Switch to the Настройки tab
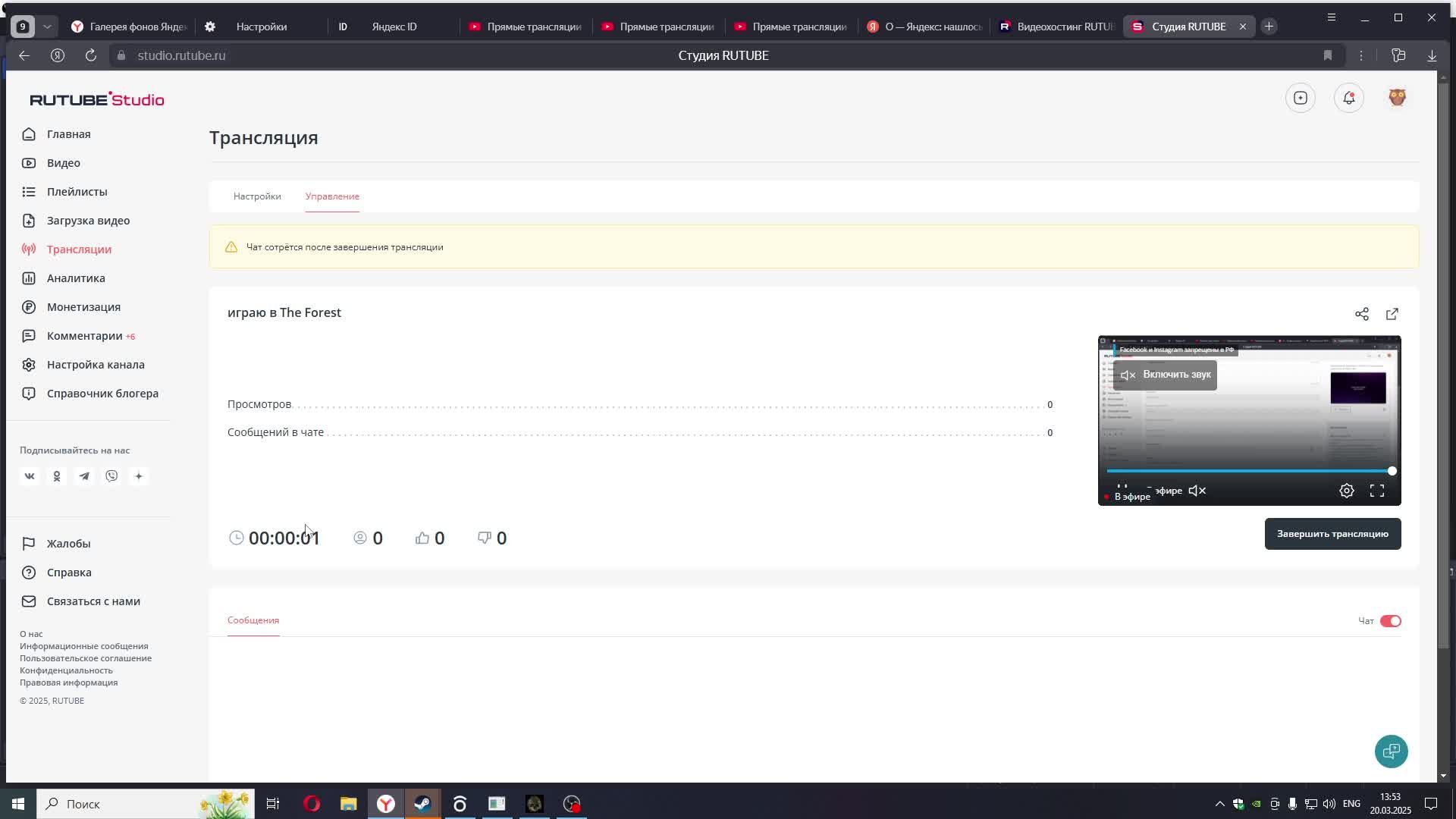 (x=257, y=196)
